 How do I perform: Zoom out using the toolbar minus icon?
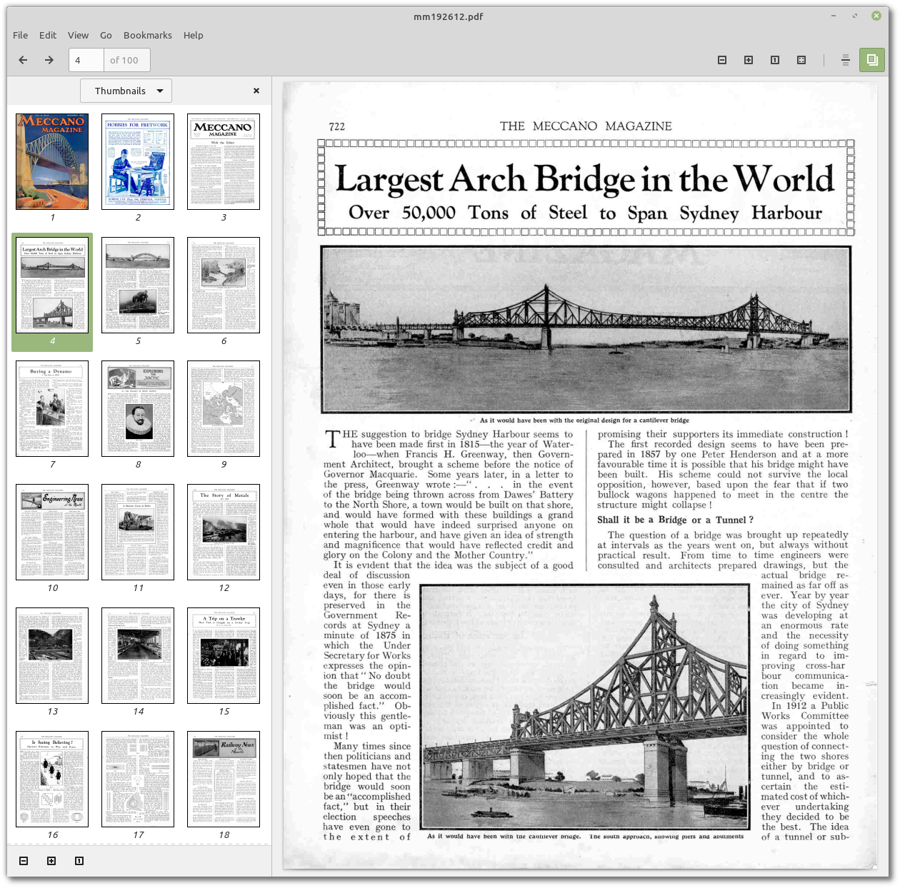click(721, 60)
